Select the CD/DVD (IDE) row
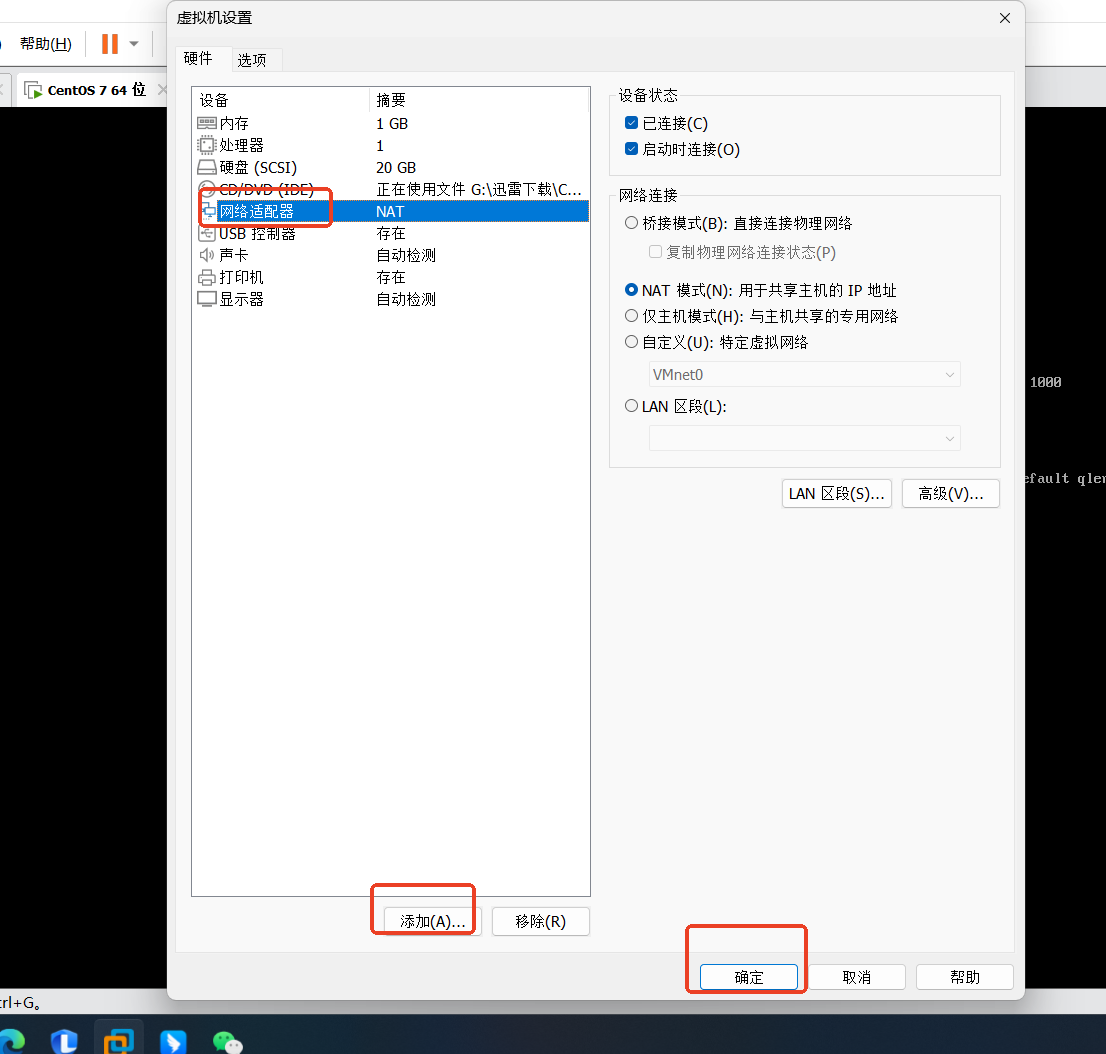 [x=391, y=189]
